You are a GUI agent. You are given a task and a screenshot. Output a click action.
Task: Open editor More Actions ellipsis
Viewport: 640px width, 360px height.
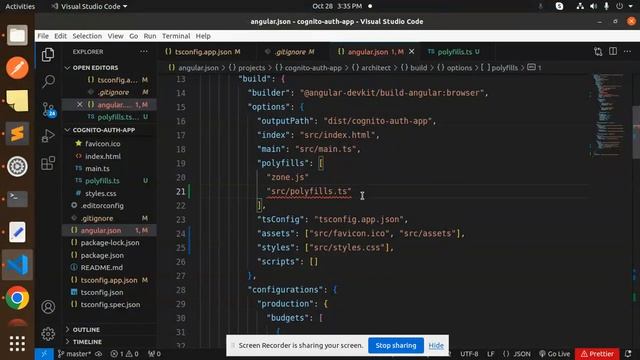[x=627, y=51]
